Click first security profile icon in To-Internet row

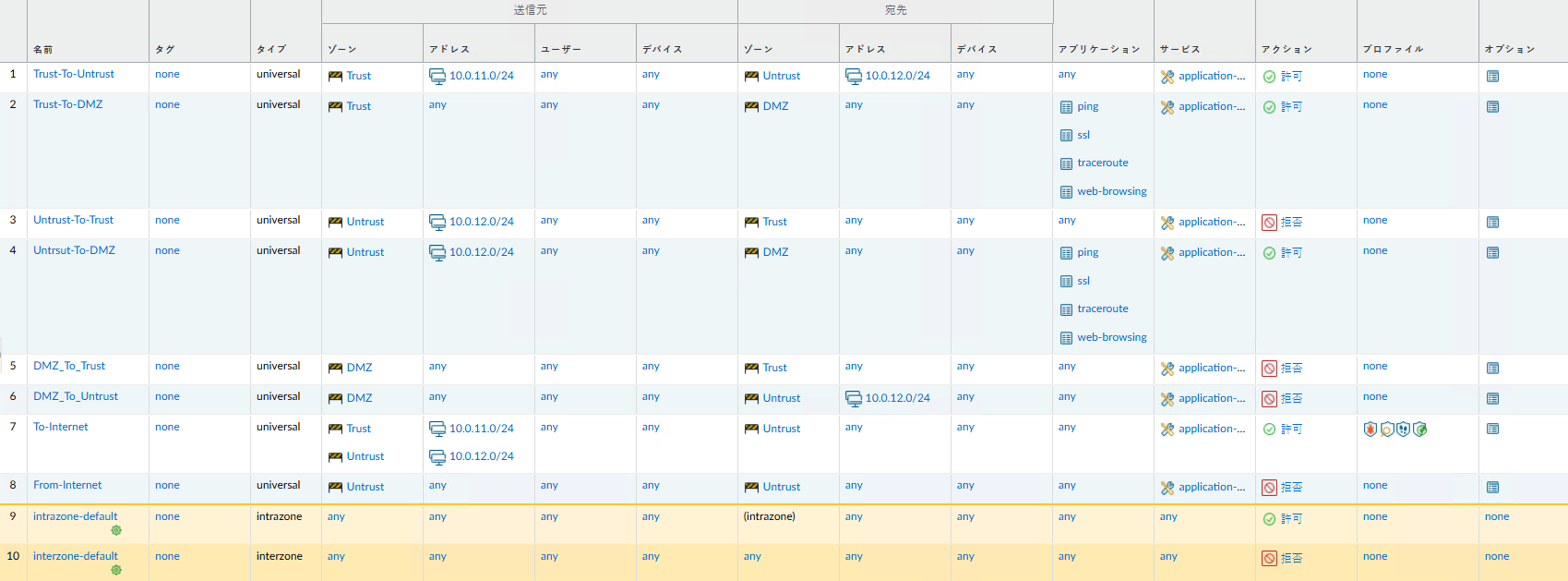click(x=1371, y=429)
